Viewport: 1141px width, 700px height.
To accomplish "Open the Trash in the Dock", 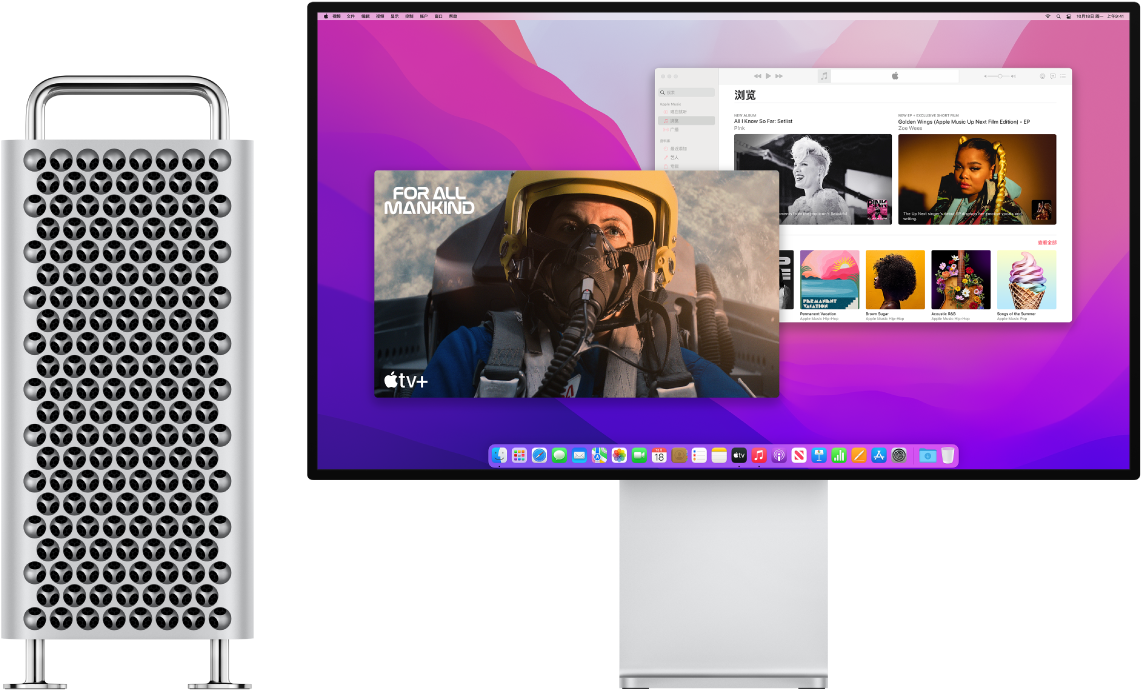I will click(x=947, y=456).
